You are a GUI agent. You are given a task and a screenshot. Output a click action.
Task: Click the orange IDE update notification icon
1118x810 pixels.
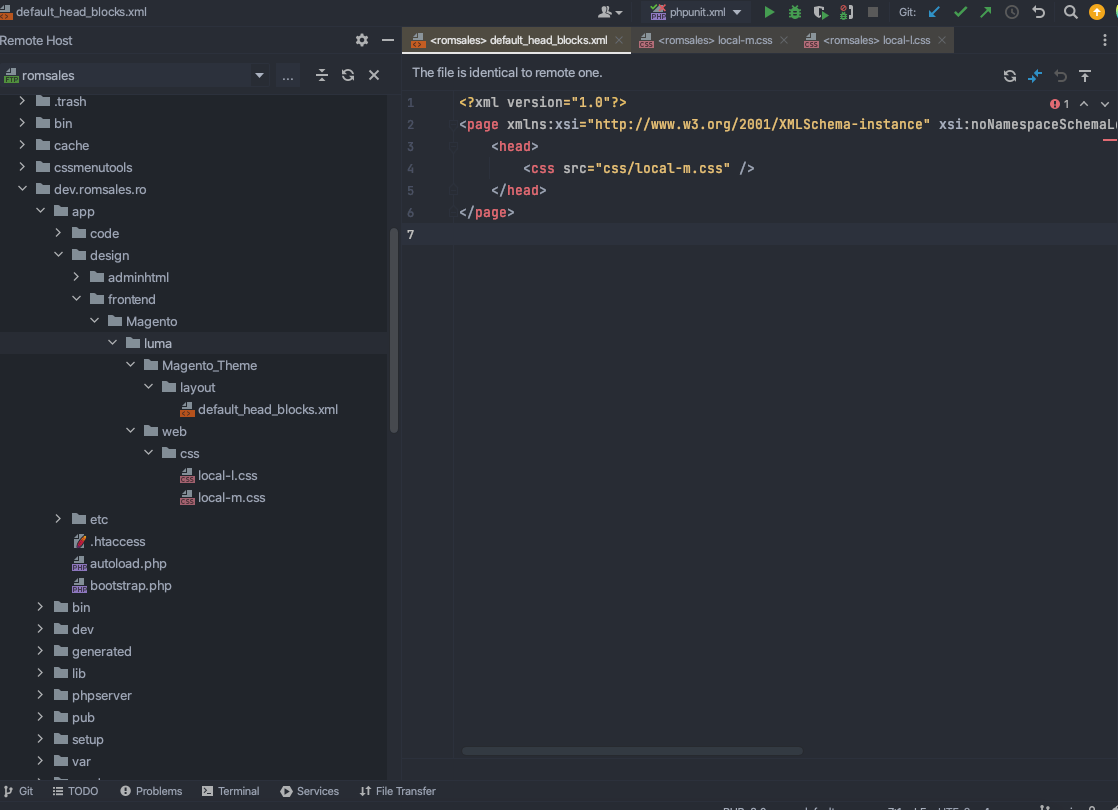pyautogui.click(x=1096, y=12)
